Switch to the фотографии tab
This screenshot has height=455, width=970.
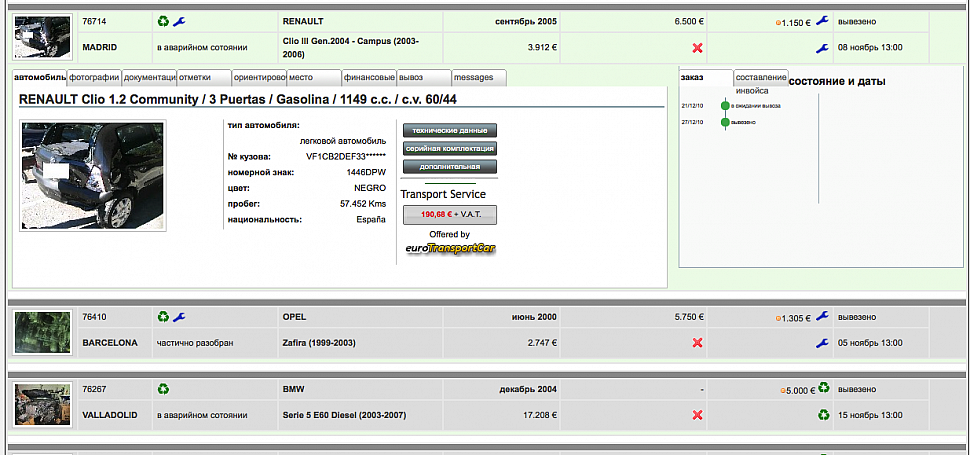(x=94, y=77)
